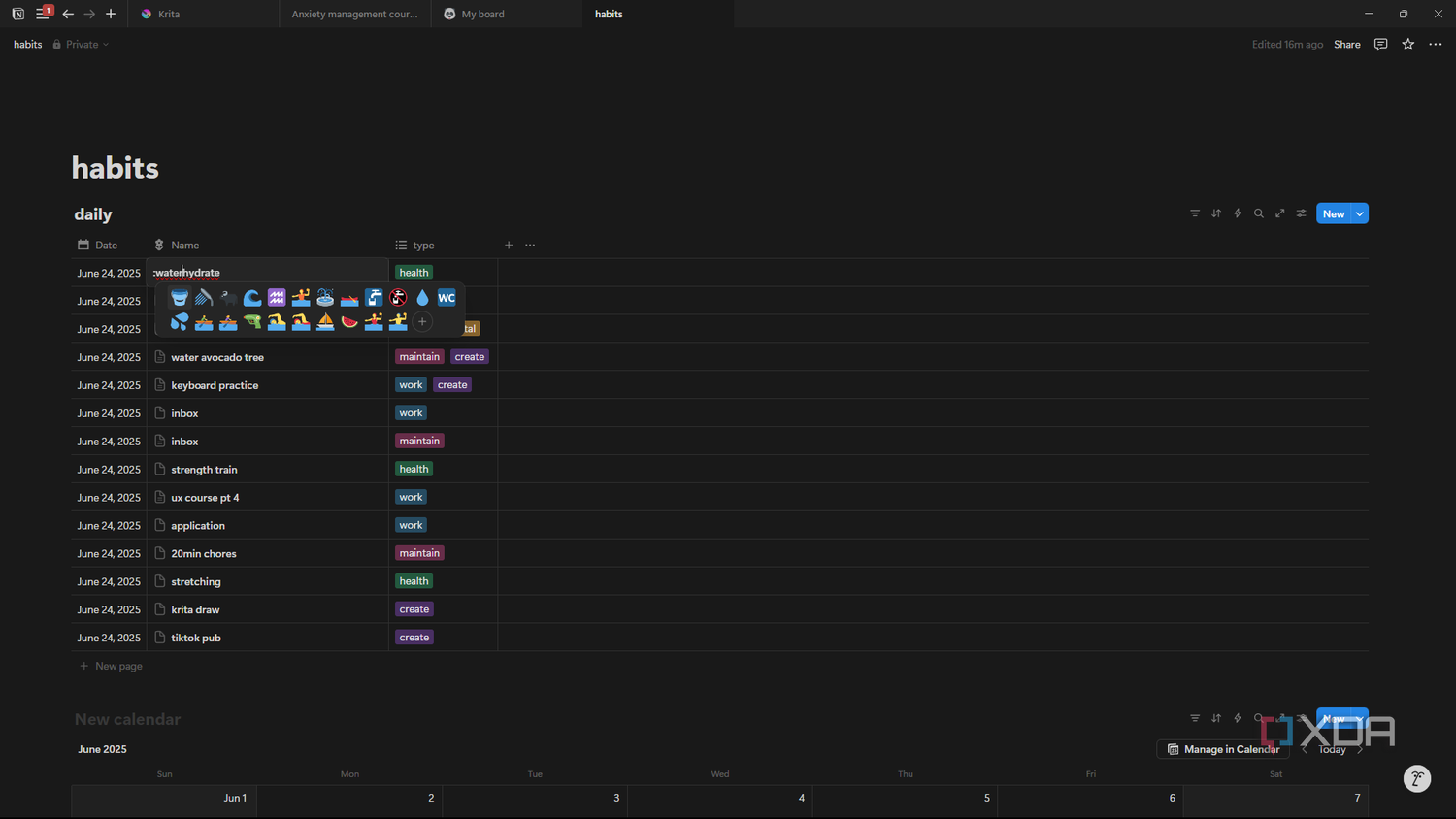
Task: Open automations lightning icon for daily database
Action: tap(1238, 213)
